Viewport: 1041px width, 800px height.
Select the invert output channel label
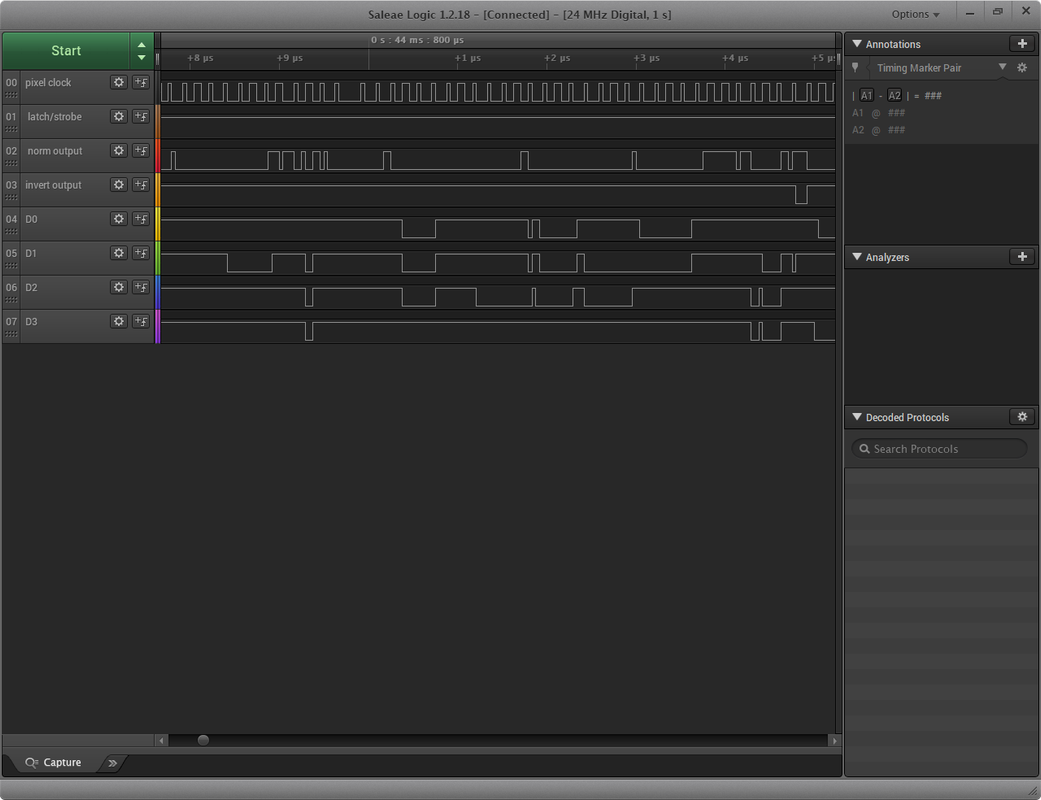coord(53,185)
